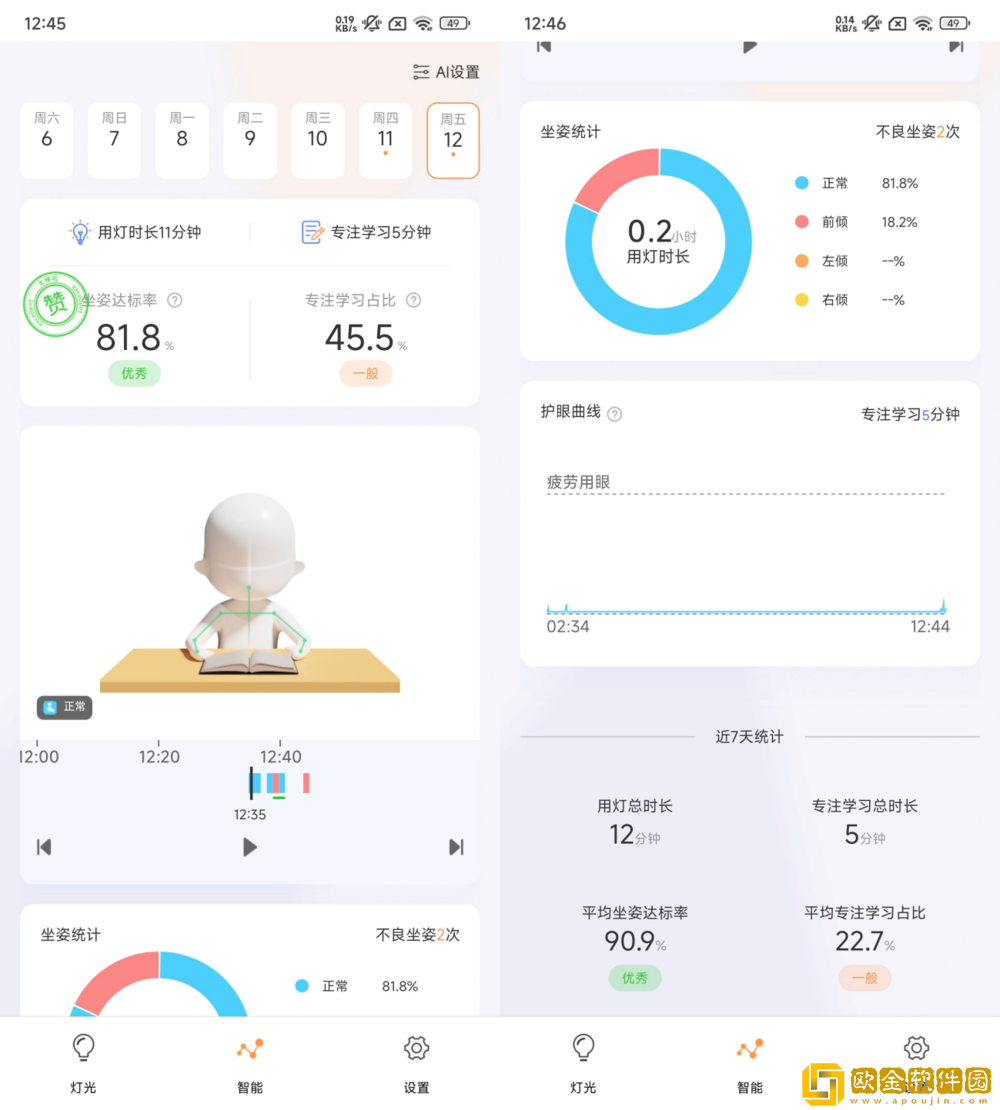Open the 灯光 lamp tab icon
This screenshot has height=1110, width=1000.
point(83,1047)
